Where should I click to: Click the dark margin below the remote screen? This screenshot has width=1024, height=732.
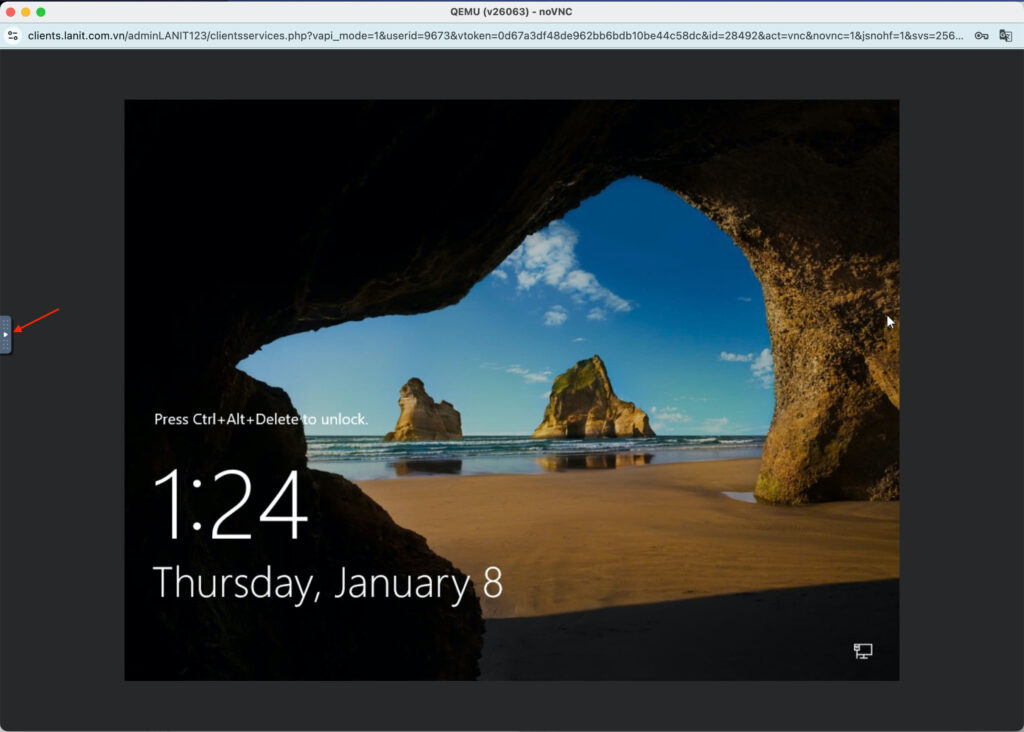(512, 706)
